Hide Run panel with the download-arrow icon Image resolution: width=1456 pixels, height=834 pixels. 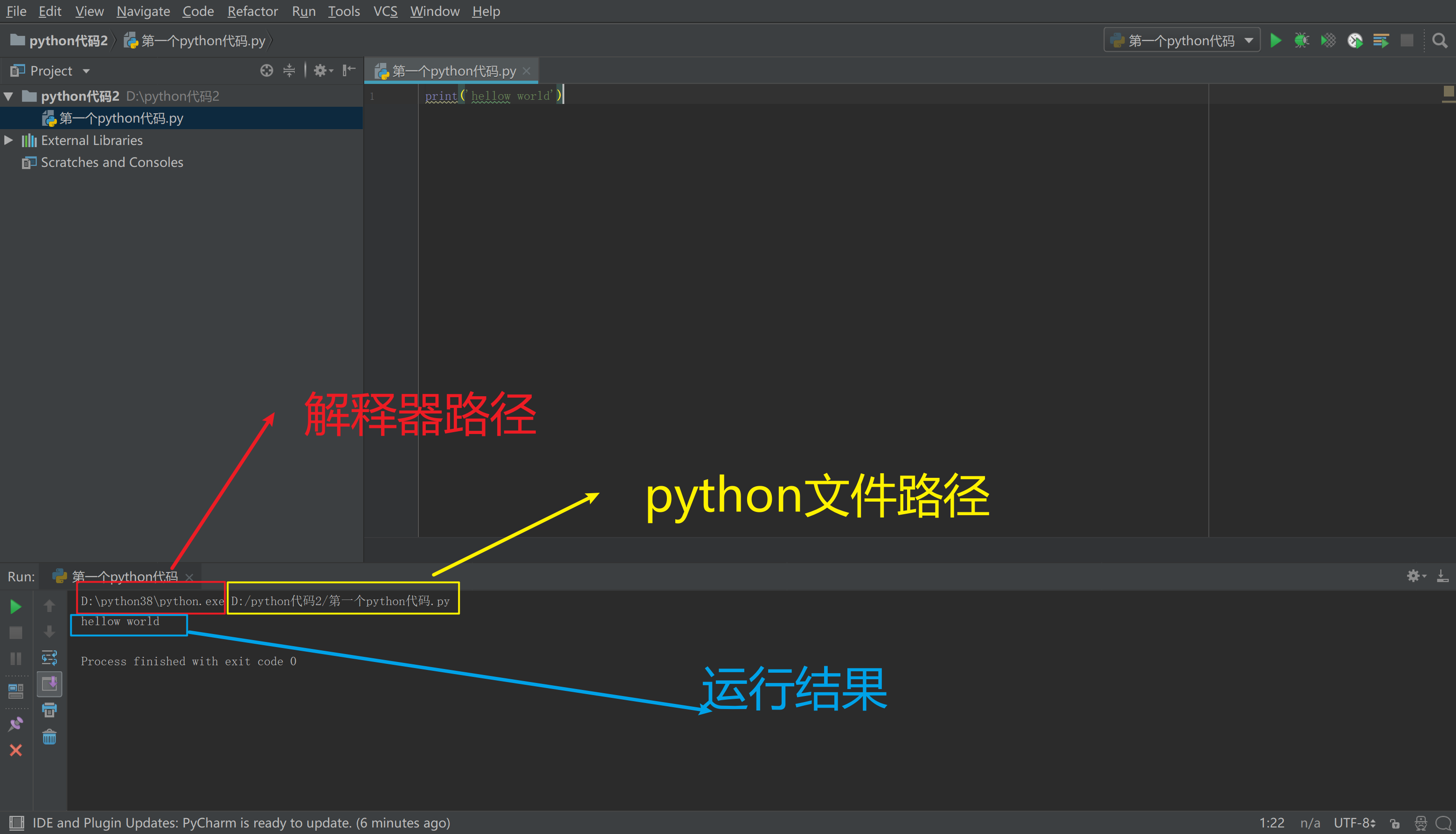[x=1443, y=576]
